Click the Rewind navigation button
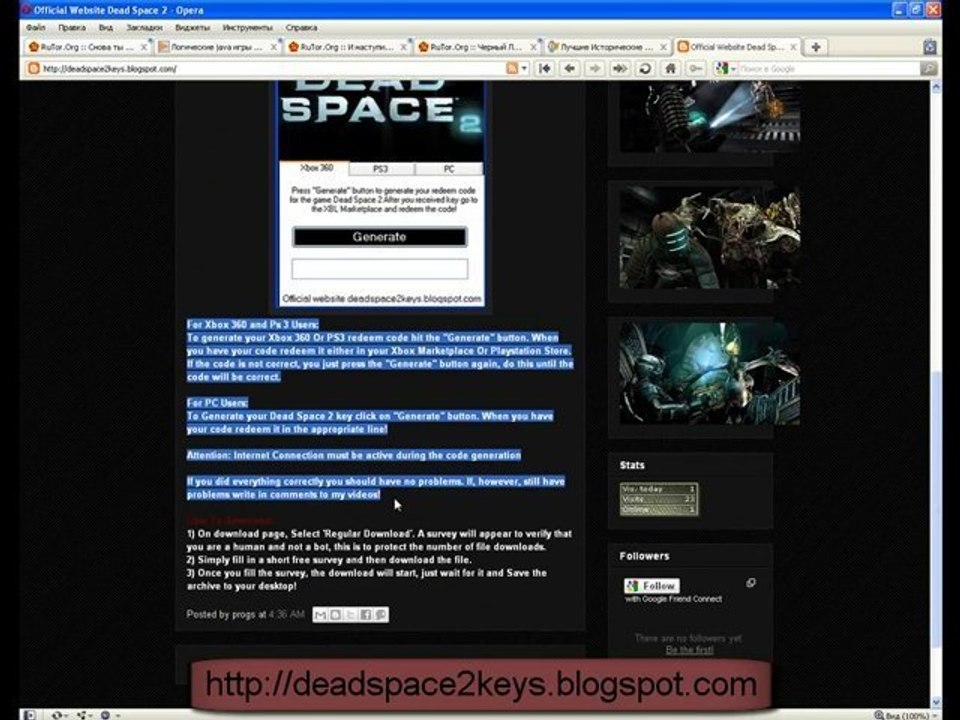Image resolution: width=960 pixels, height=720 pixels. point(545,69)
